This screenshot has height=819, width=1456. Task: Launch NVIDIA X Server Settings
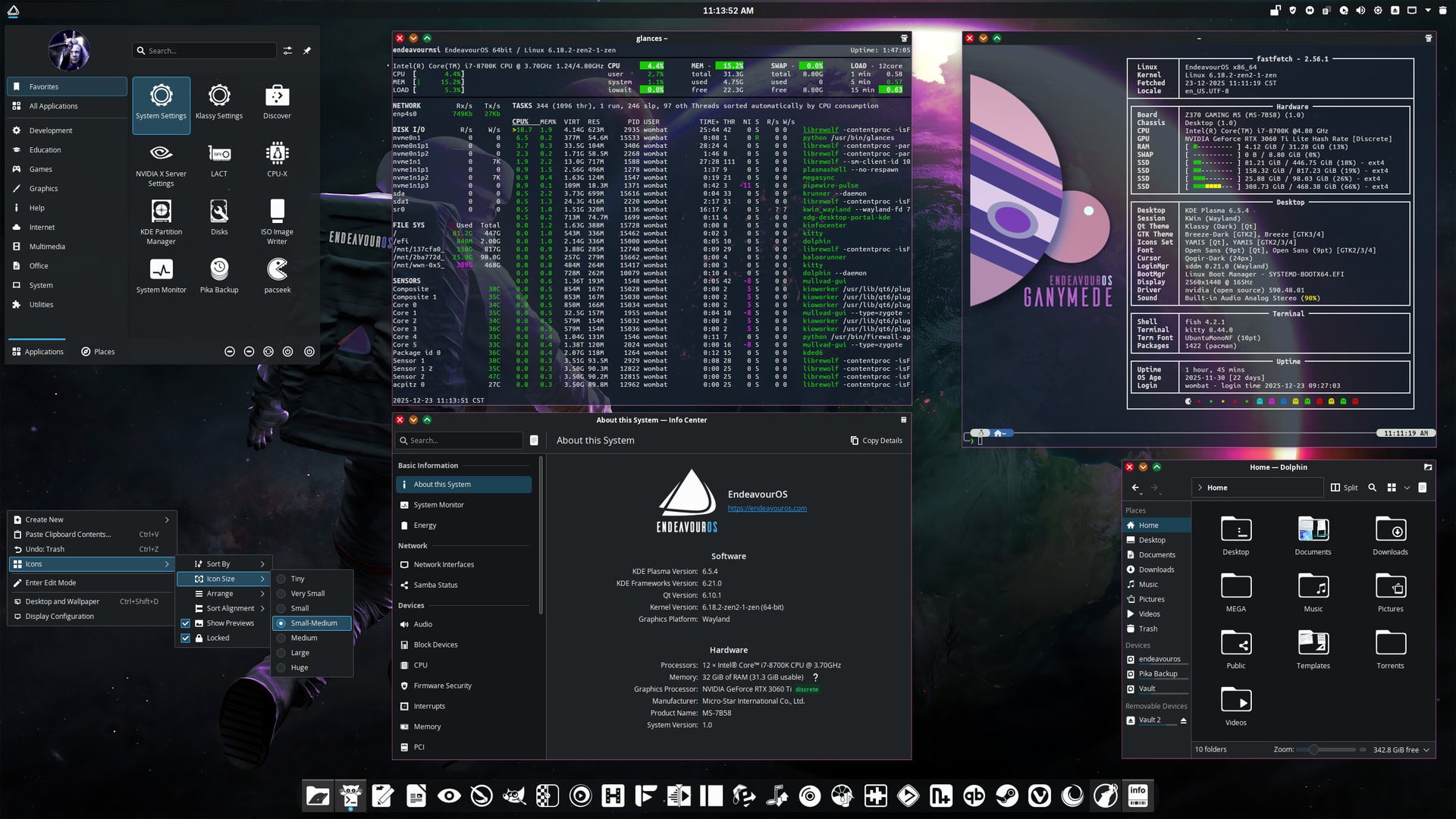[x=161, y=165]
